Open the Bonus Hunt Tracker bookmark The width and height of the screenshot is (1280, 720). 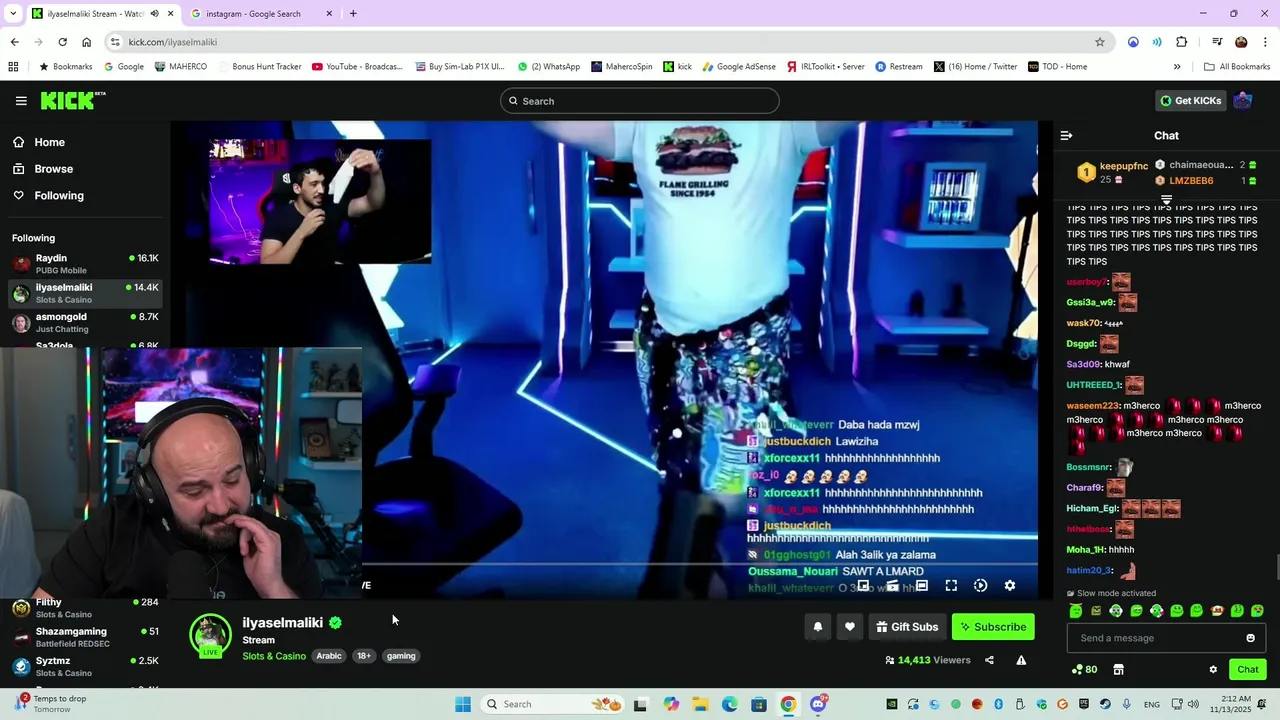(260, 67)
